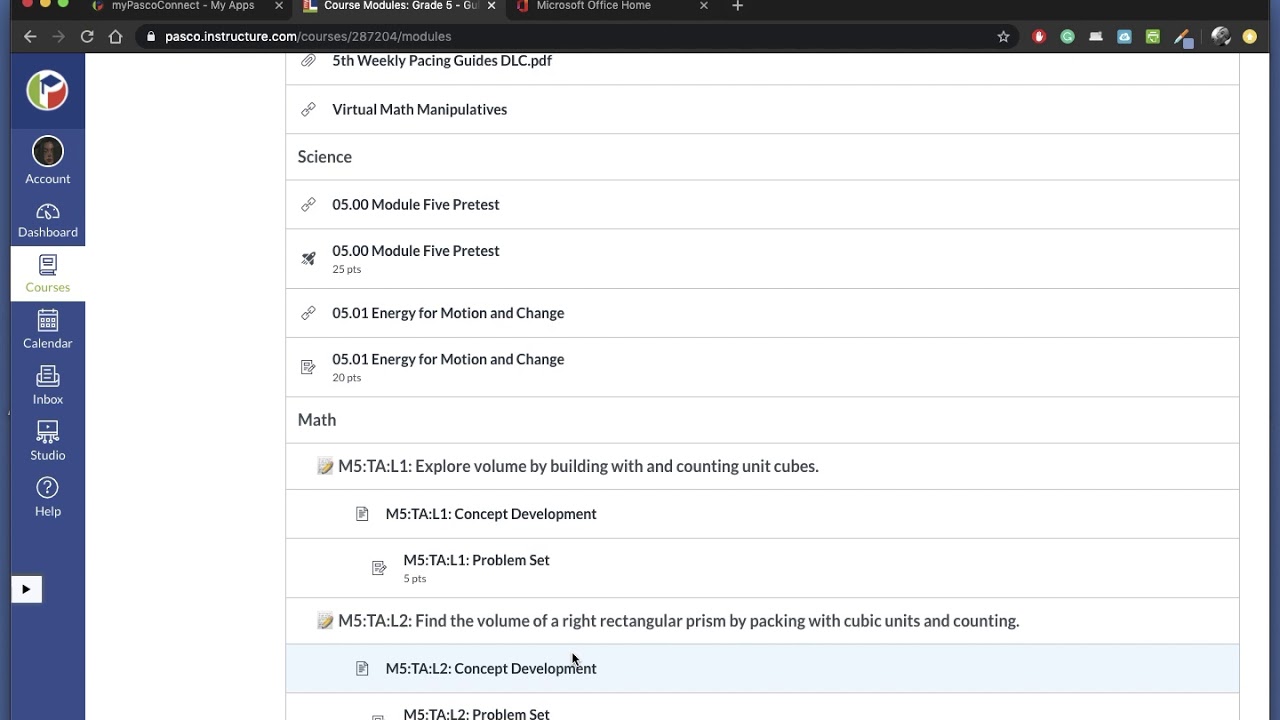The width and height of the screenshot is (1280, 720).
Task: Open the 05.00 Module Five Pretest quiz
Action: click(415, 251)
